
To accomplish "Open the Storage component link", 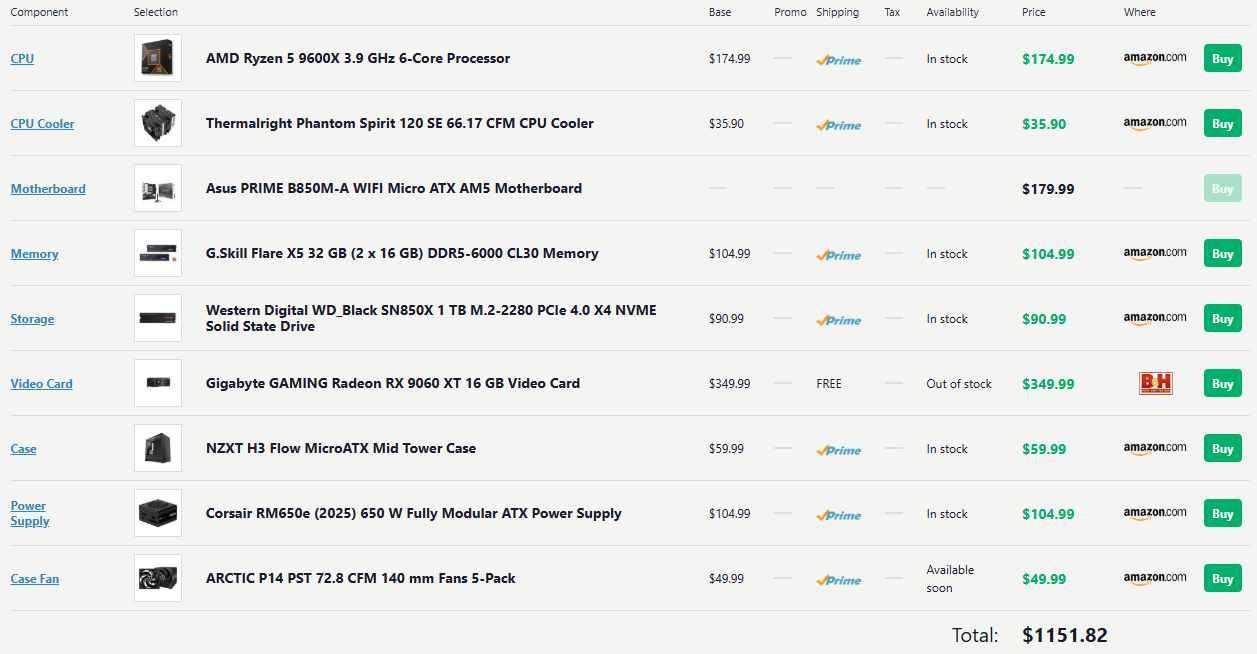I will coord(32,319).
